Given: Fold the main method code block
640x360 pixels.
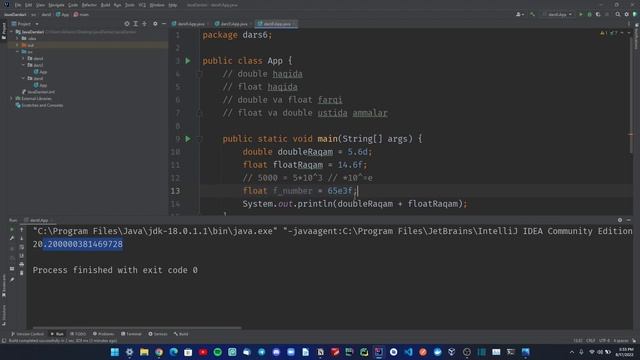Looking at the screenshot, I should (x=200, y=139).
